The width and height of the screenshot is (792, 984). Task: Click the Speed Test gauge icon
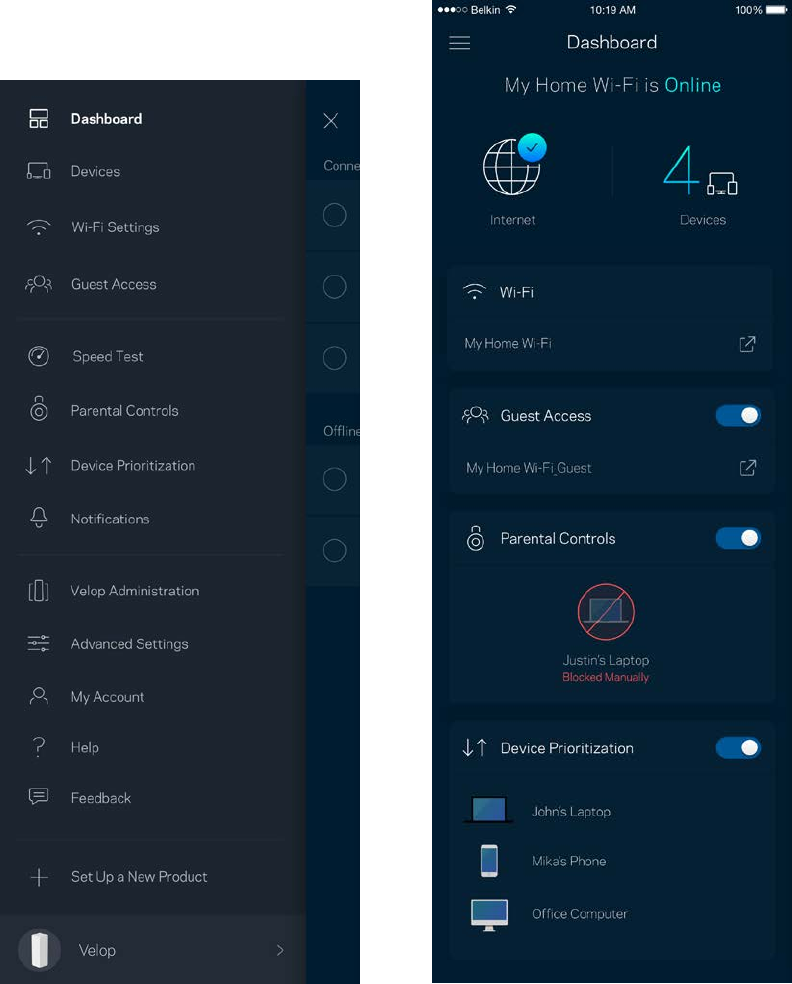pyautogui.click(x=39, y=356)
